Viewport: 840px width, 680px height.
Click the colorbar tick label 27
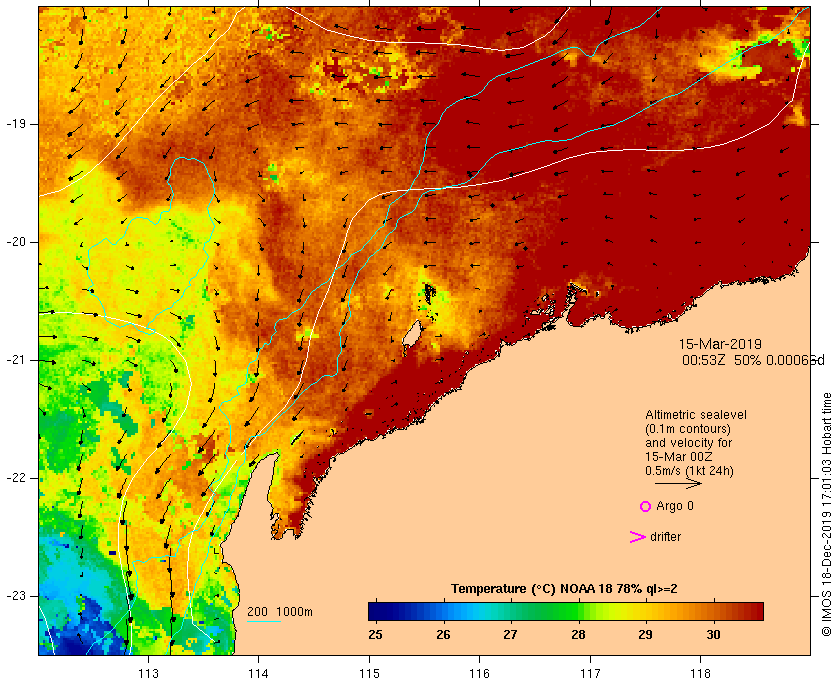click(511, 634)
